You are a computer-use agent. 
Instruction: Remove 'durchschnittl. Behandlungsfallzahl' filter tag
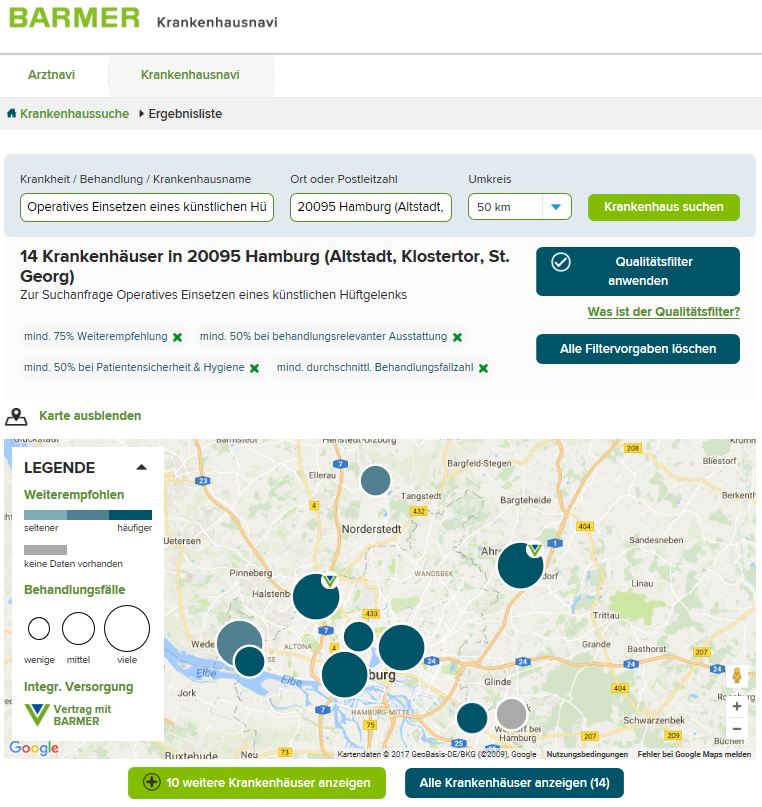click(483, 368)
